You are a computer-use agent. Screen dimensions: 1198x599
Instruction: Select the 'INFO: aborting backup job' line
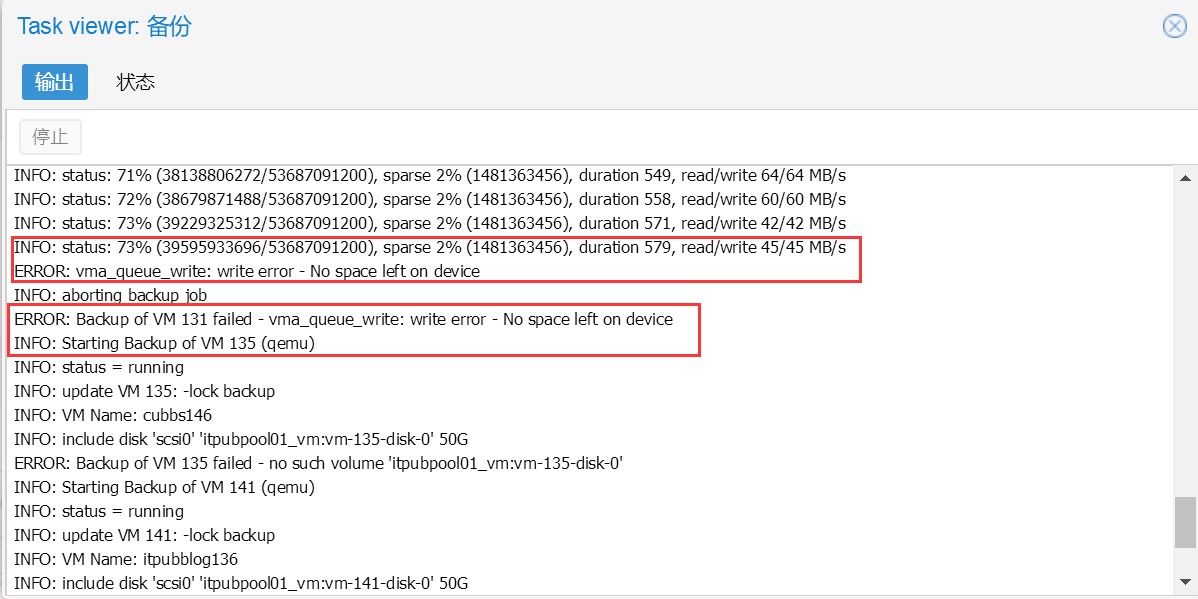click(x=111, y=295)
